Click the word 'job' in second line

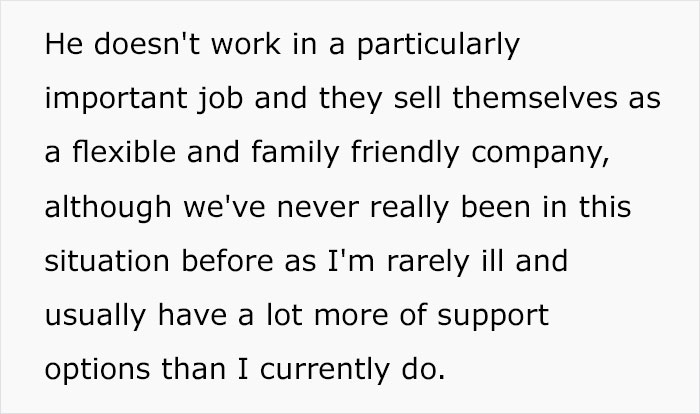click(221, 100)
